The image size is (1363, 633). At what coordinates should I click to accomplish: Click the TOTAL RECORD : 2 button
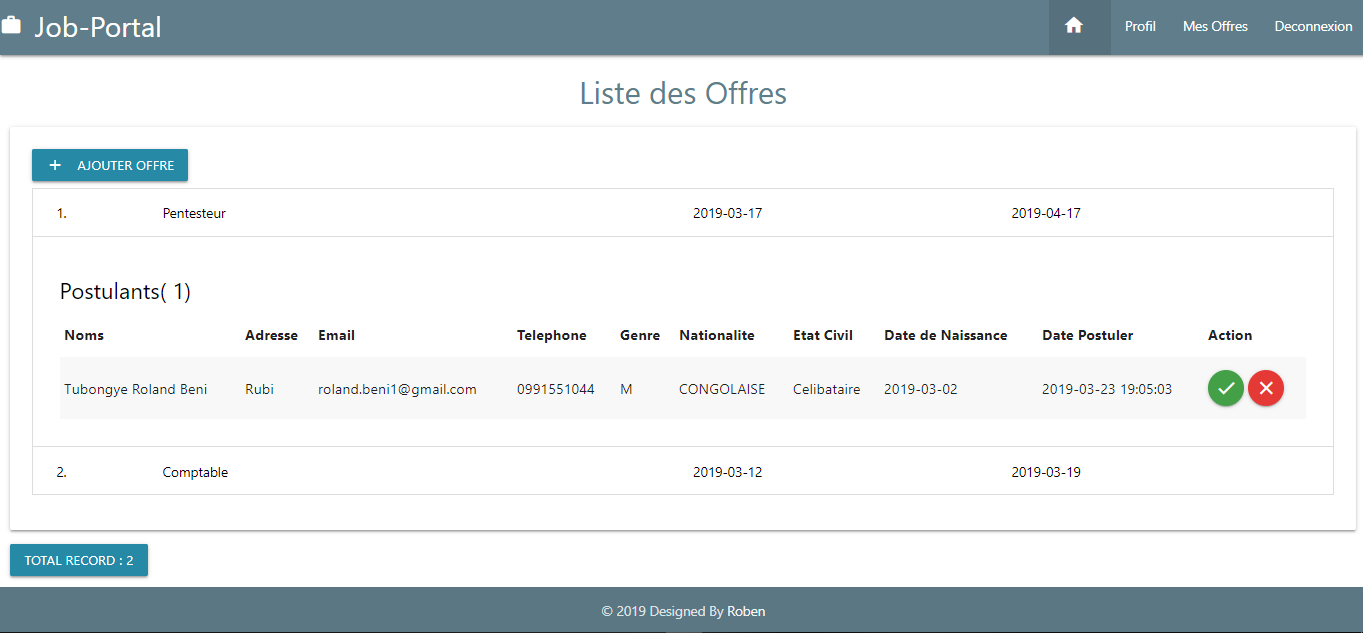pos(79,561)
